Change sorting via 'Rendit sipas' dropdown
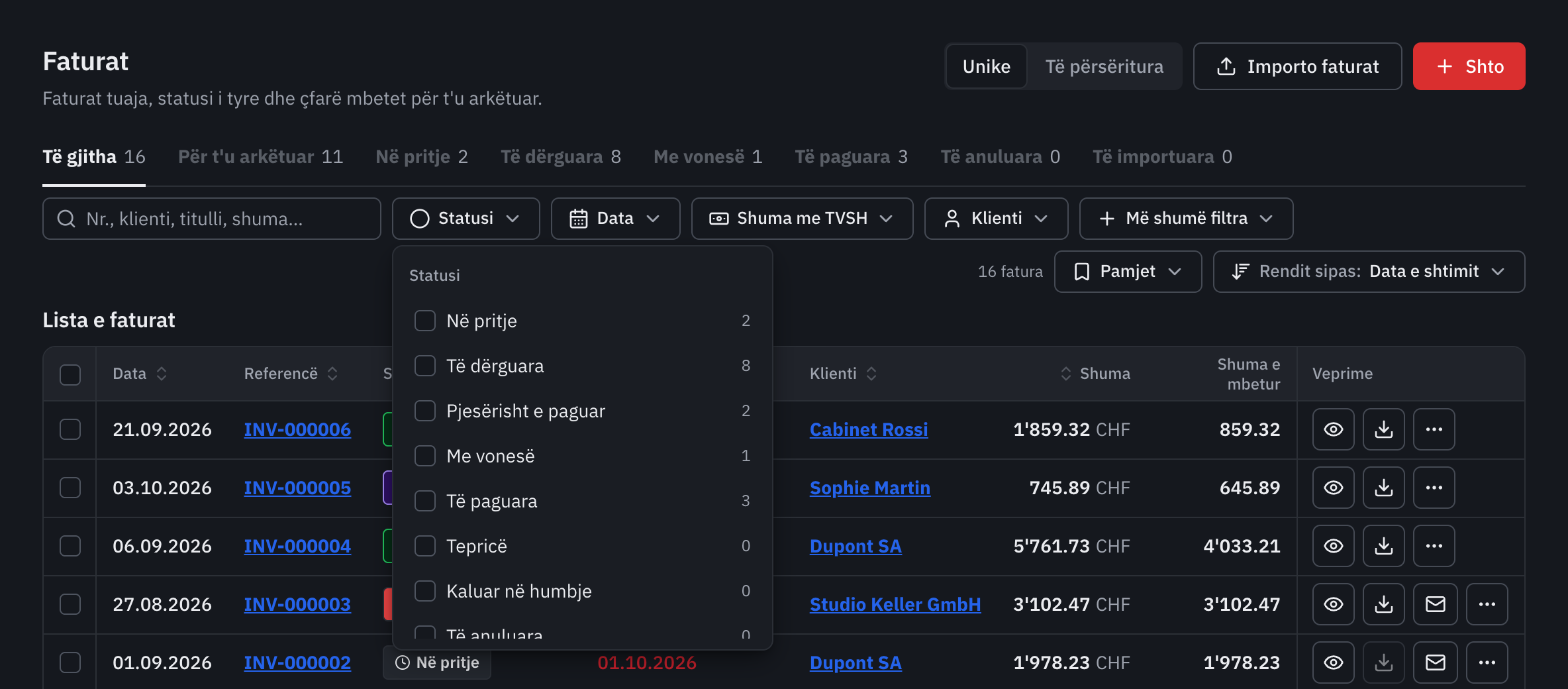Screen dimensions: 1568x689 pyautogui.click(x=1369, y=272)
